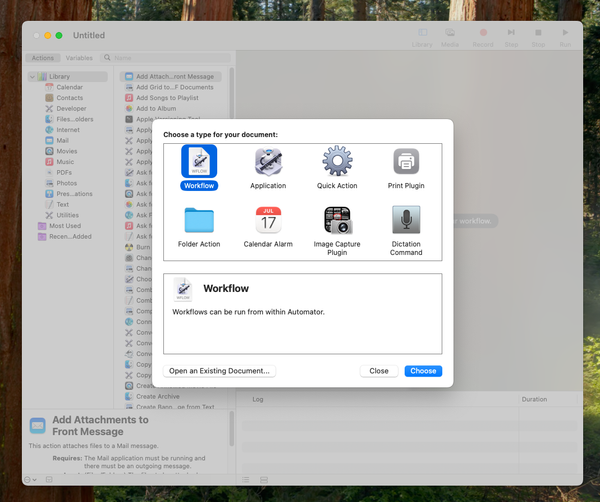Open the bottom-left options dropdown menu
Screen dimensions: 600x502
(30, 479)
